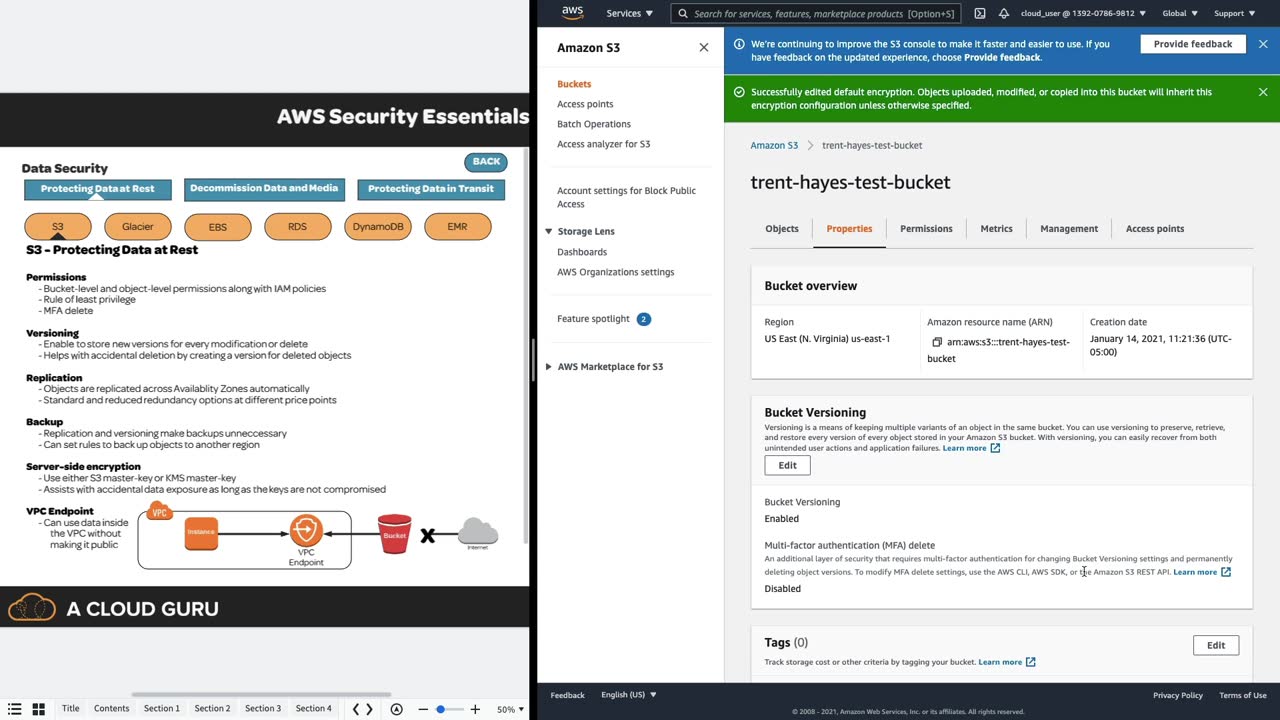Image resolution: width=1280 pixels, height=720 pixels.
Task: Switch to the Permissions tab
Action: point(926,229)
